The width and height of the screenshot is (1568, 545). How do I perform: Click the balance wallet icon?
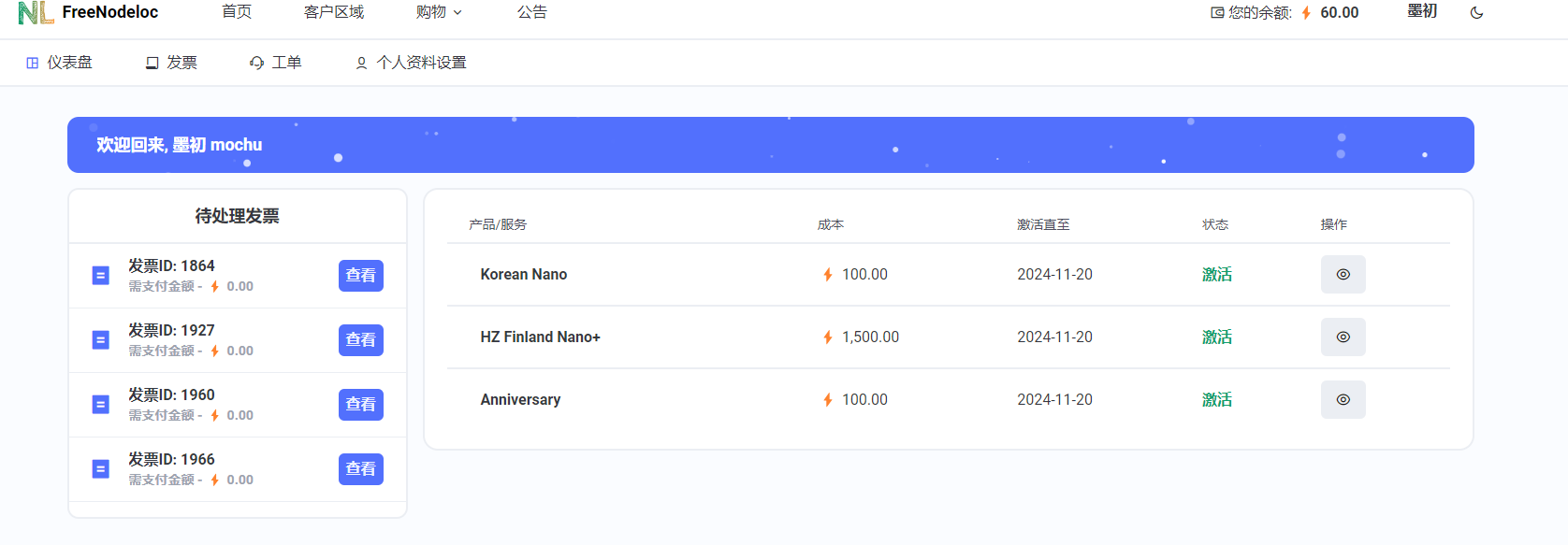point(1217,13)
